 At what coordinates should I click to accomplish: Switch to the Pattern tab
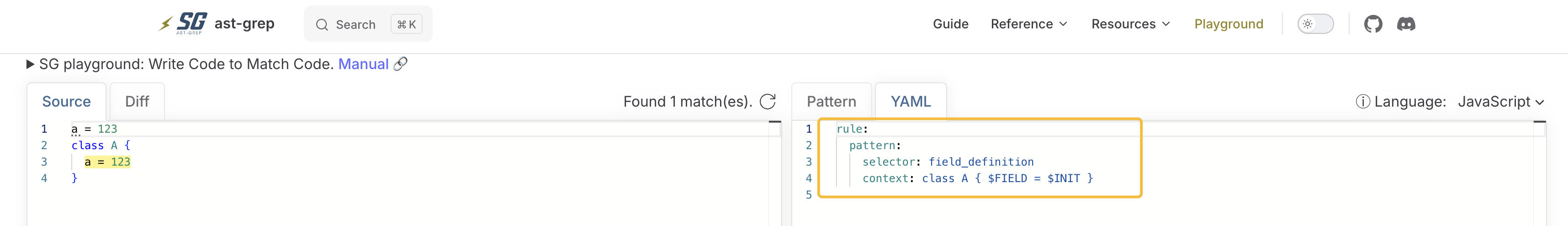click(x=831, y=102)
